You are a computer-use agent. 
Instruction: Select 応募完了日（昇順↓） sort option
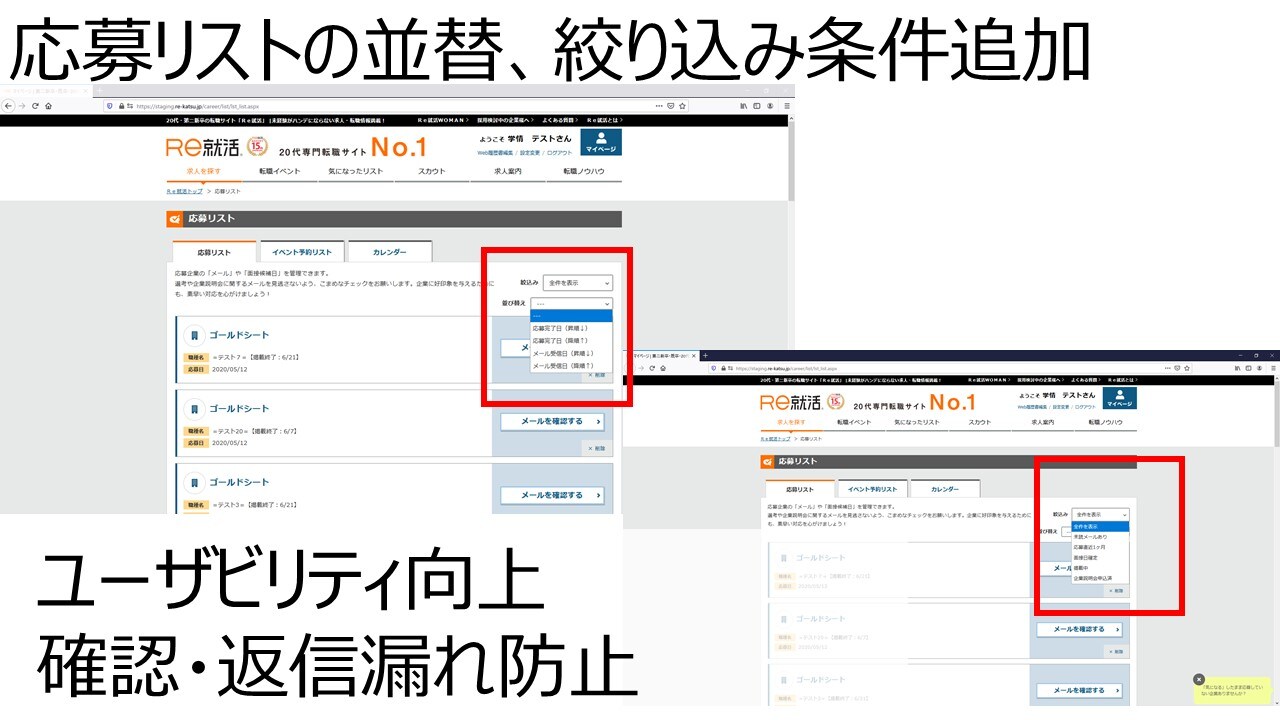click(571, 328)
